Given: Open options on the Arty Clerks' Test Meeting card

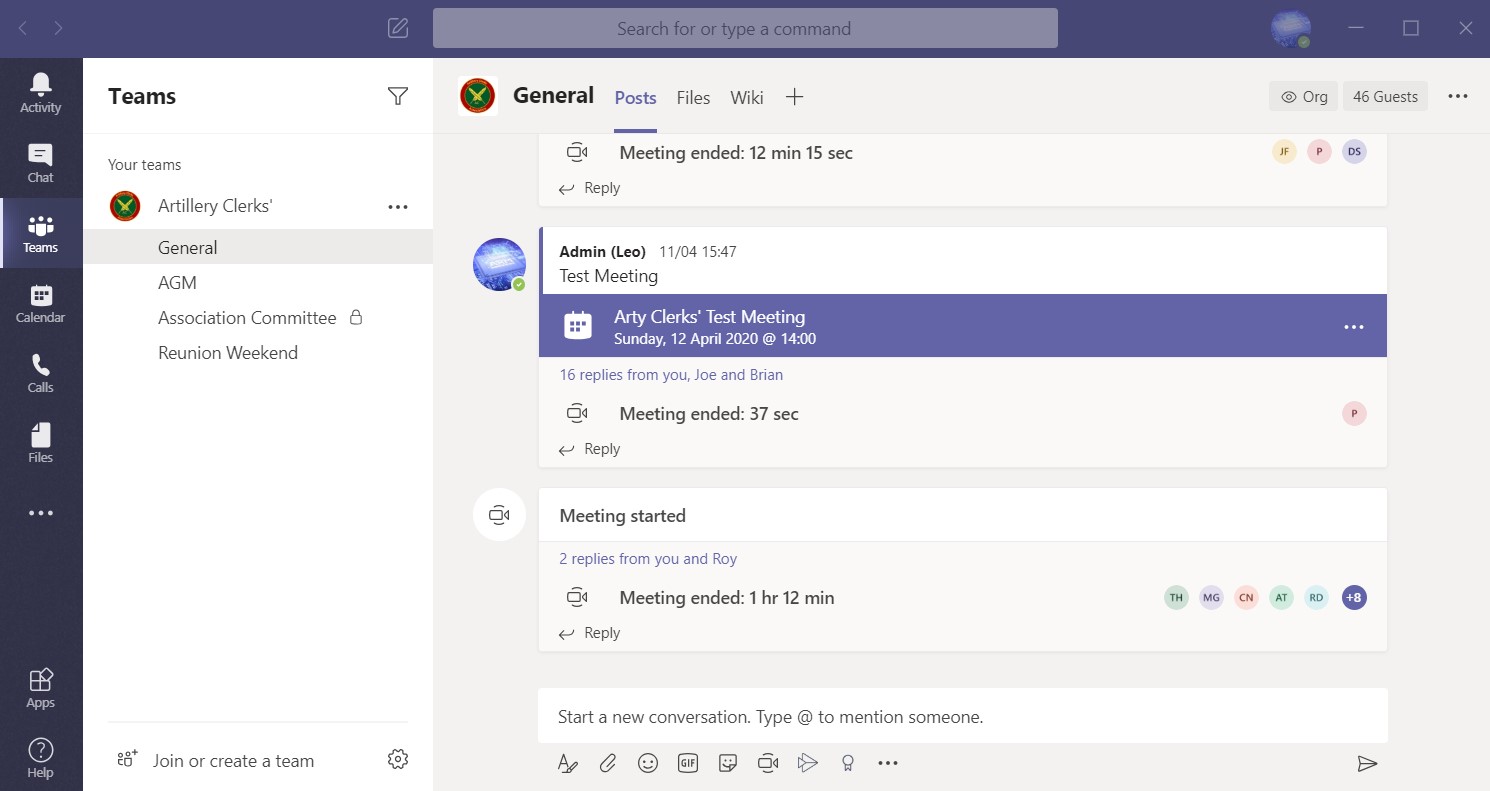Looking at the screenshot, I should click(1353, 326).
